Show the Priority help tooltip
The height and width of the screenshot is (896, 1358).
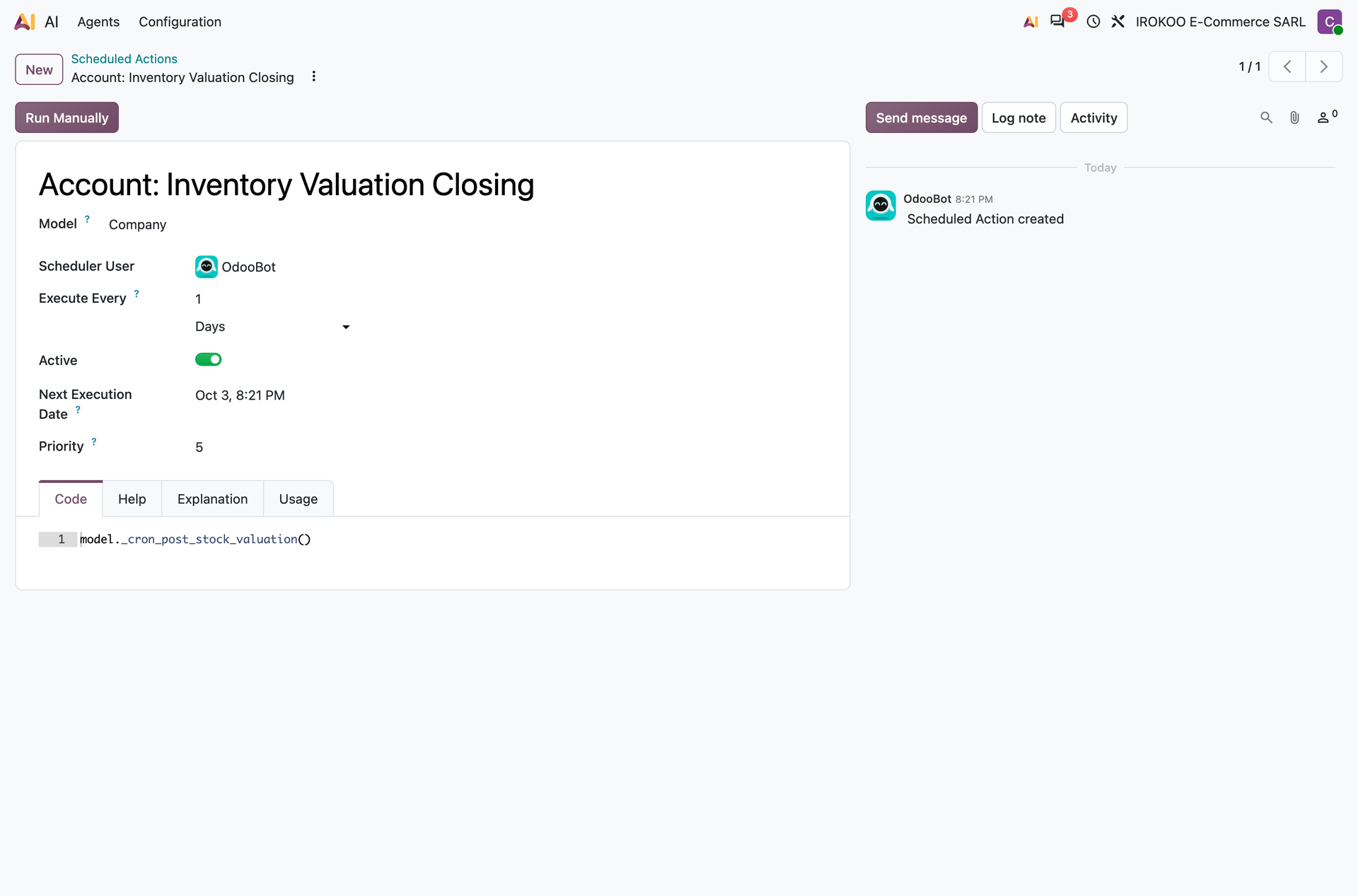[93, 441]
